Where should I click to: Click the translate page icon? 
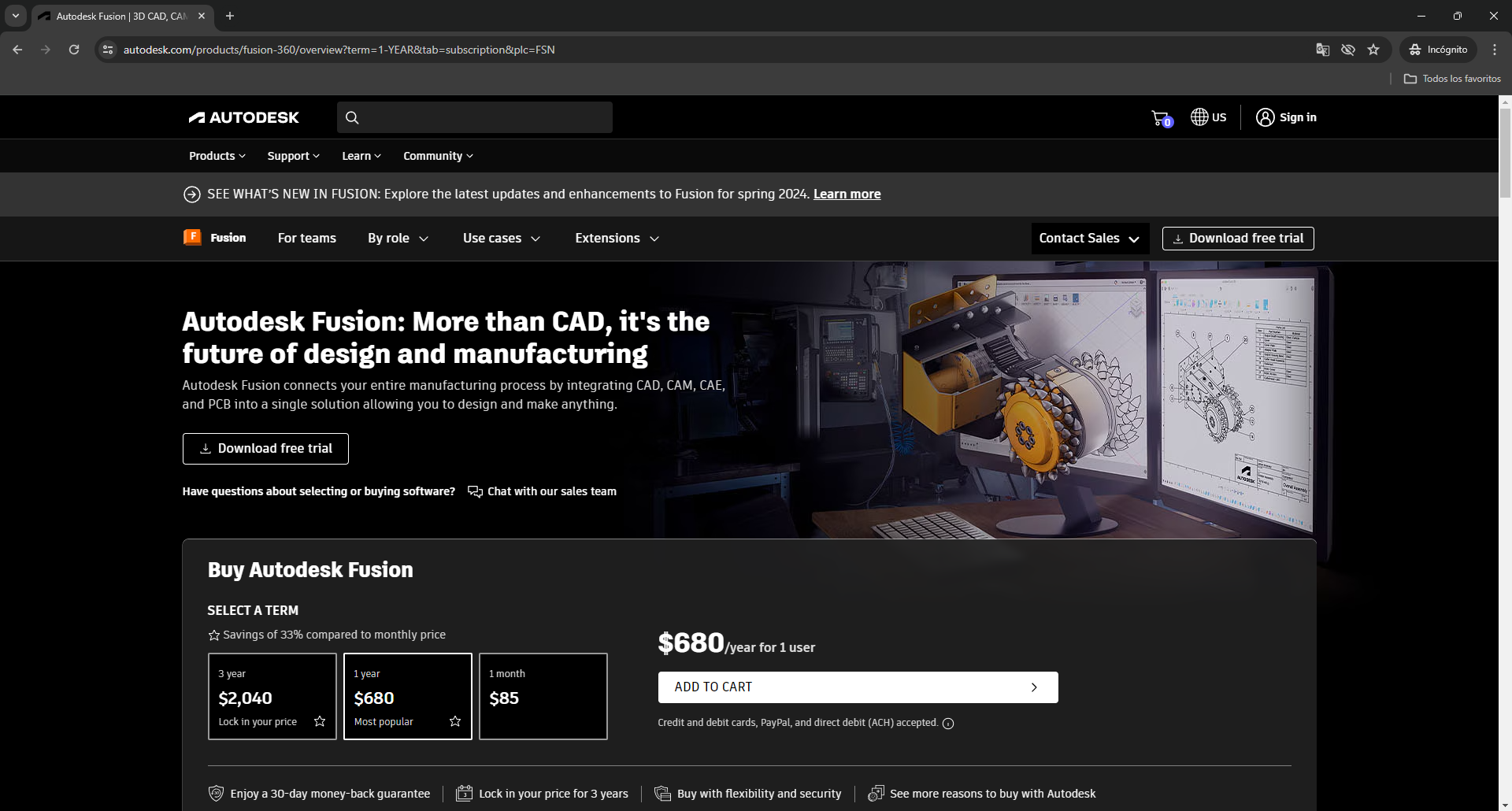pyautogui.click(x=1323, y=50)
